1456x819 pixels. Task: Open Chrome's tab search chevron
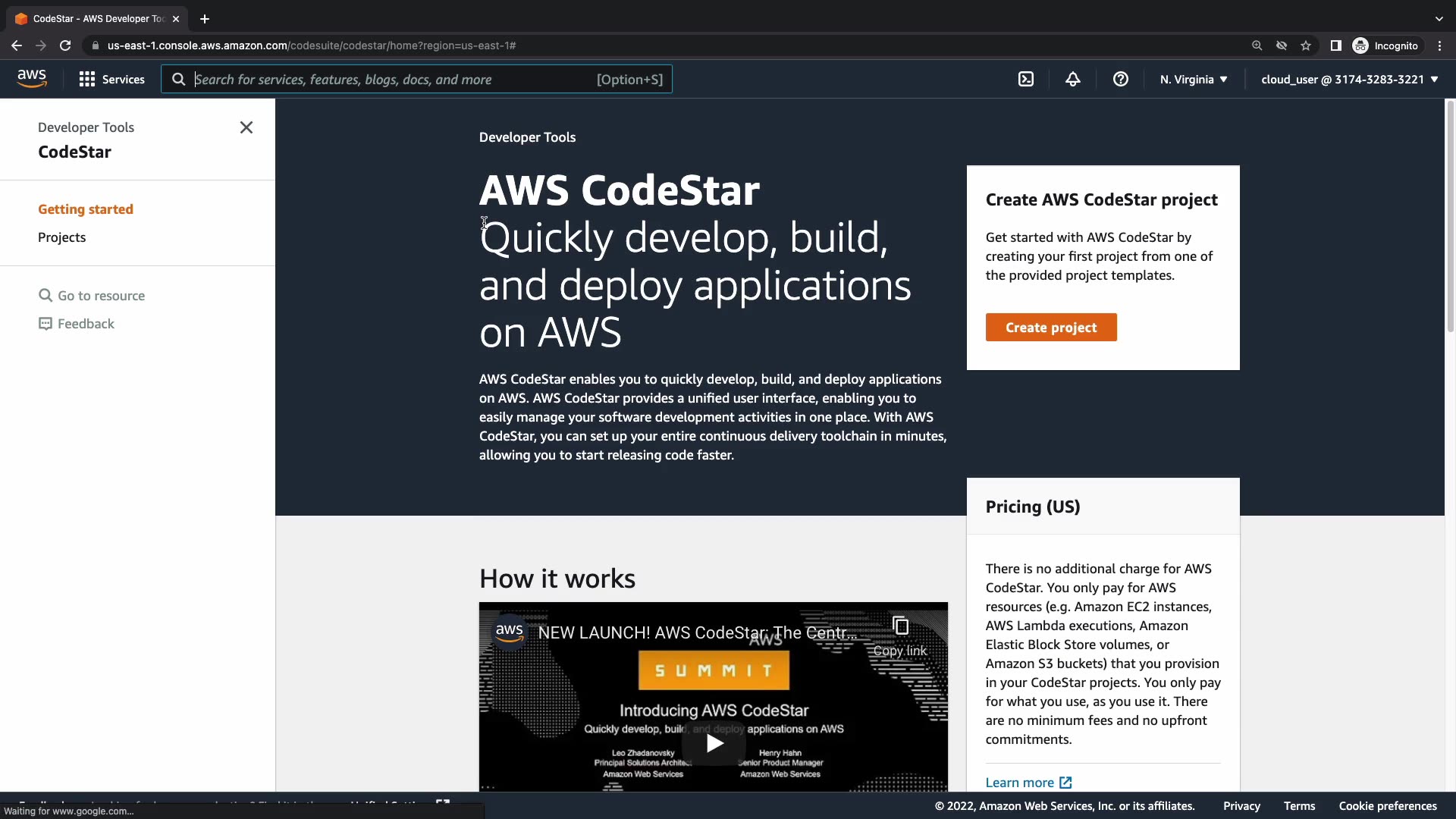pyautogui.click(x=1439, y=18)
